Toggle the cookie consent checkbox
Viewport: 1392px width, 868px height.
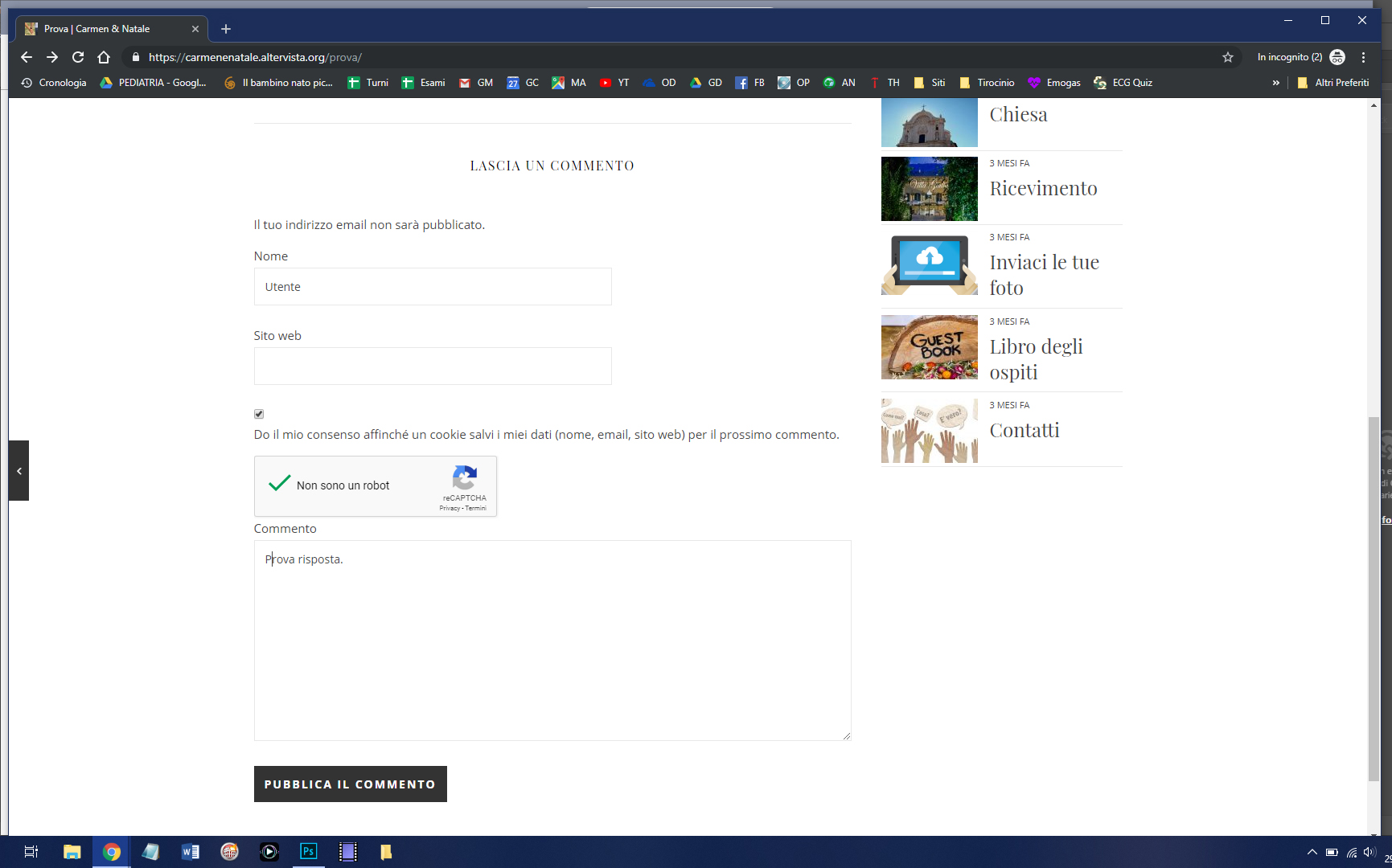click(259, 414)
